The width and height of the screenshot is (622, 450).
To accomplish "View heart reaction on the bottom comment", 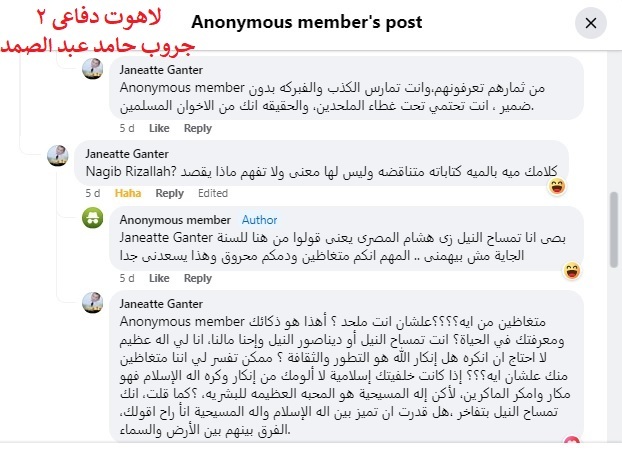I will [x=572, y=440].
